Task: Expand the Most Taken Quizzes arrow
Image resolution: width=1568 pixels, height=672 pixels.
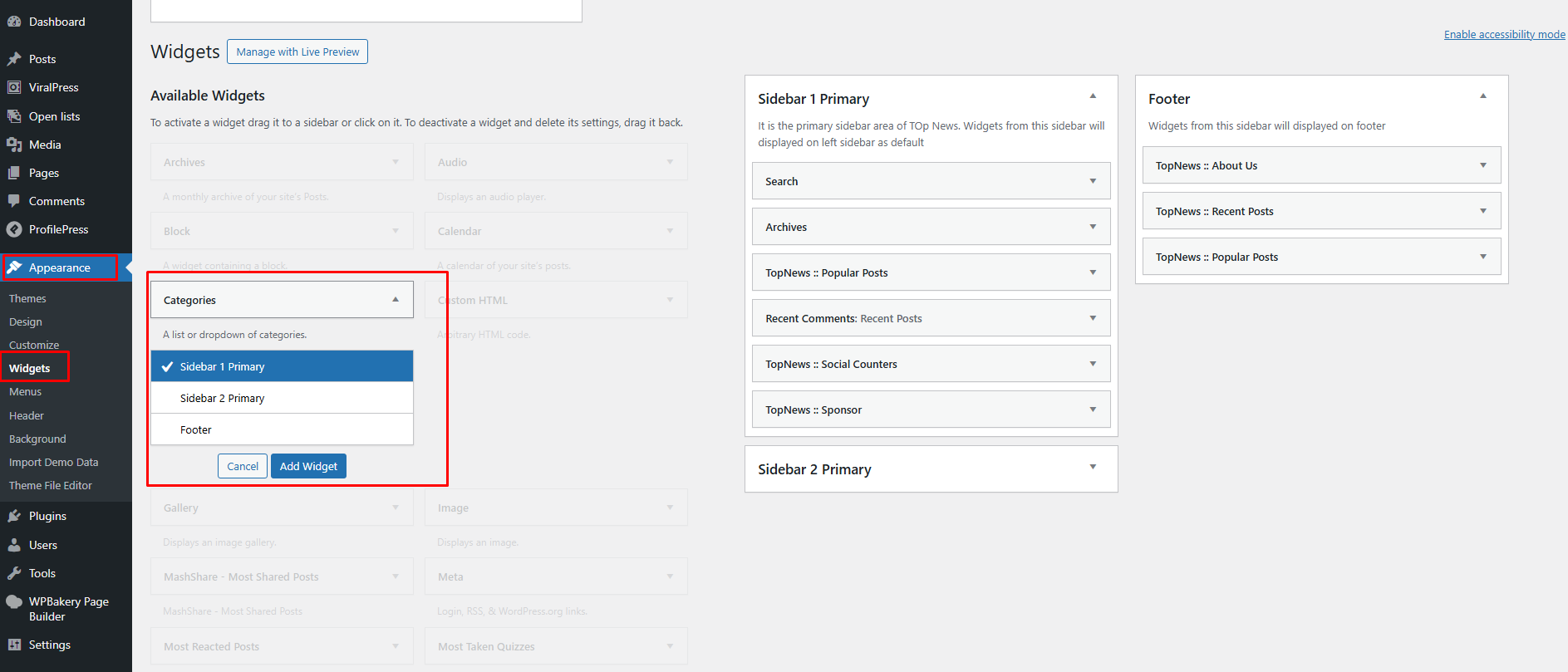Action: 670,646
